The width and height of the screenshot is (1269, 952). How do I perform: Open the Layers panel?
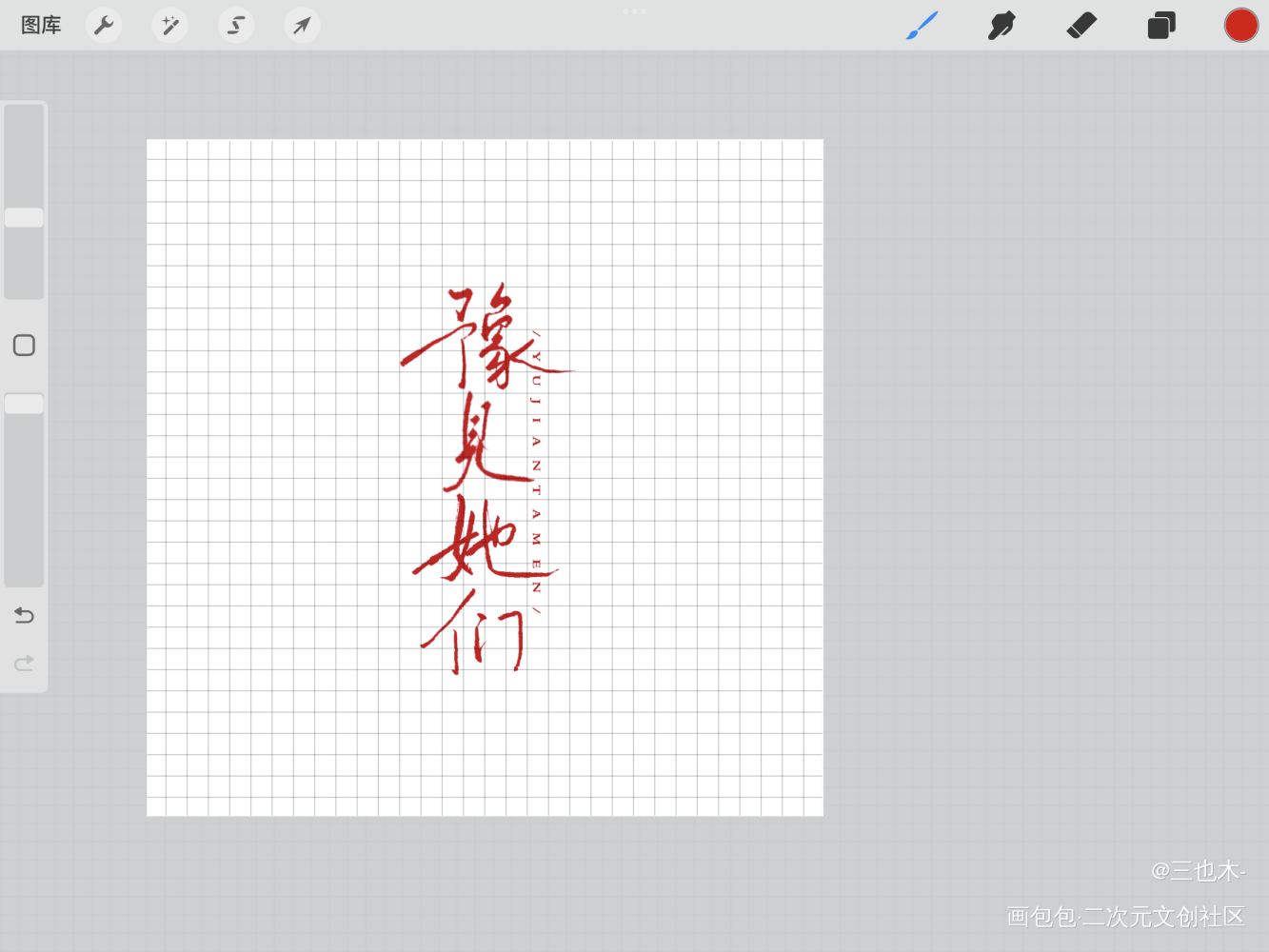click(1161, 26)
